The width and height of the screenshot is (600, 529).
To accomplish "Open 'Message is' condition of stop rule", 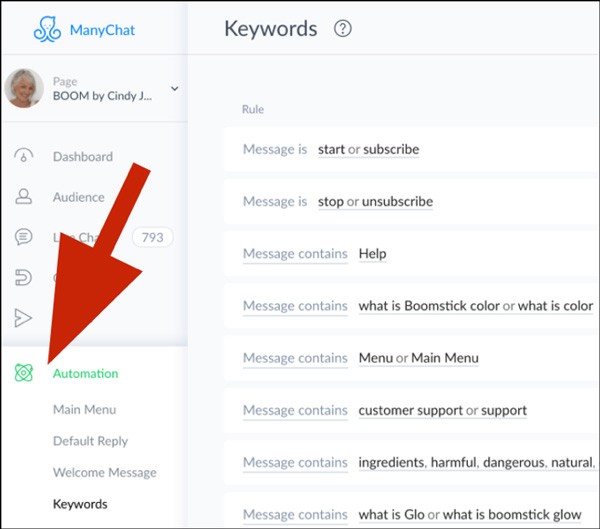I will tap(275, 201).
